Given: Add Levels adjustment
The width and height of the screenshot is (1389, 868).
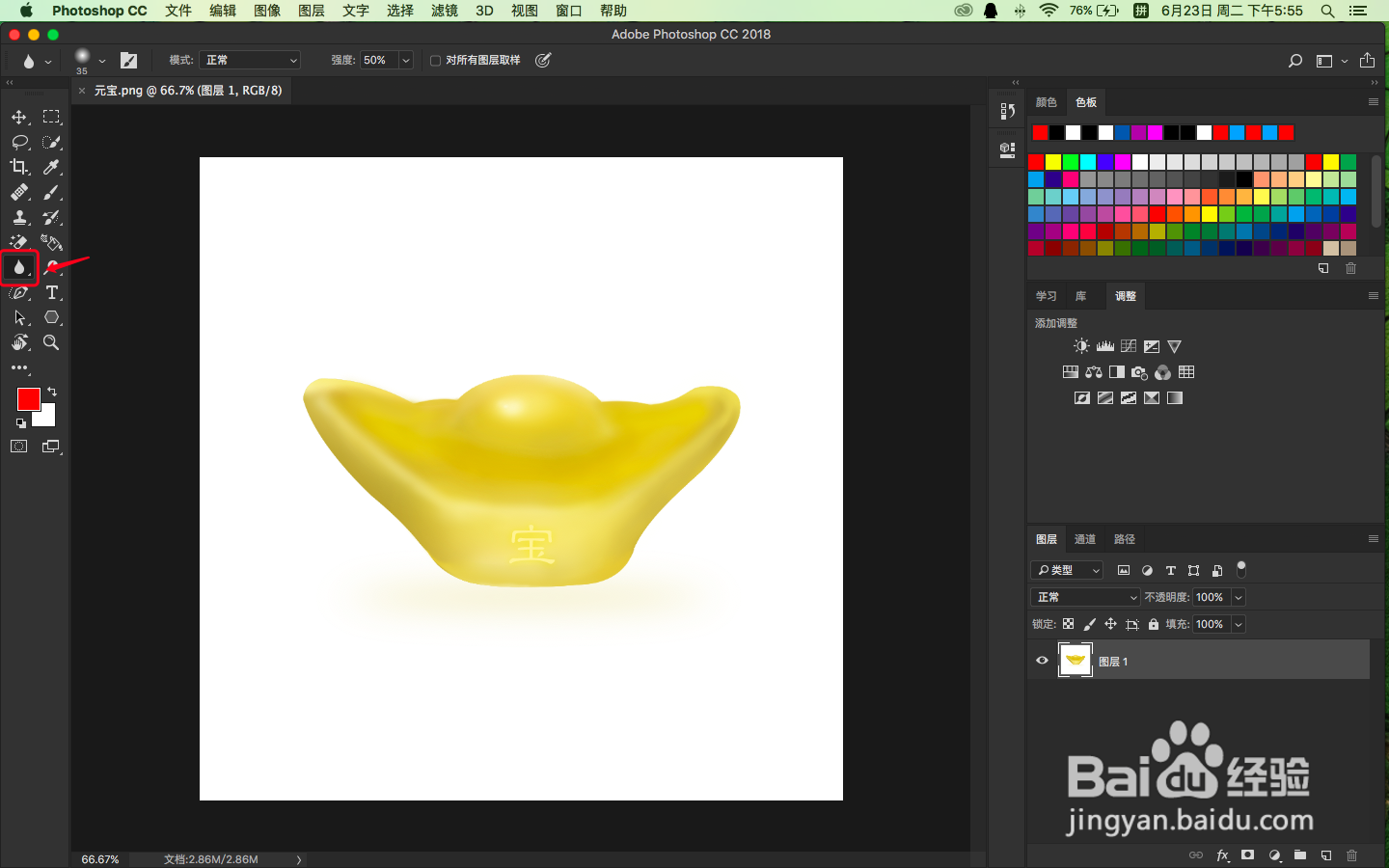Looking at the screenshot, I should 1105,346.
